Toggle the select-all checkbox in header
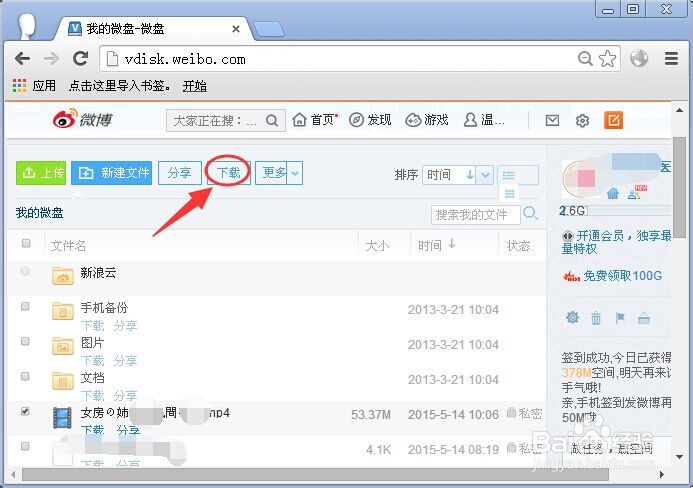The image size is (693, 488). (26, 243)
